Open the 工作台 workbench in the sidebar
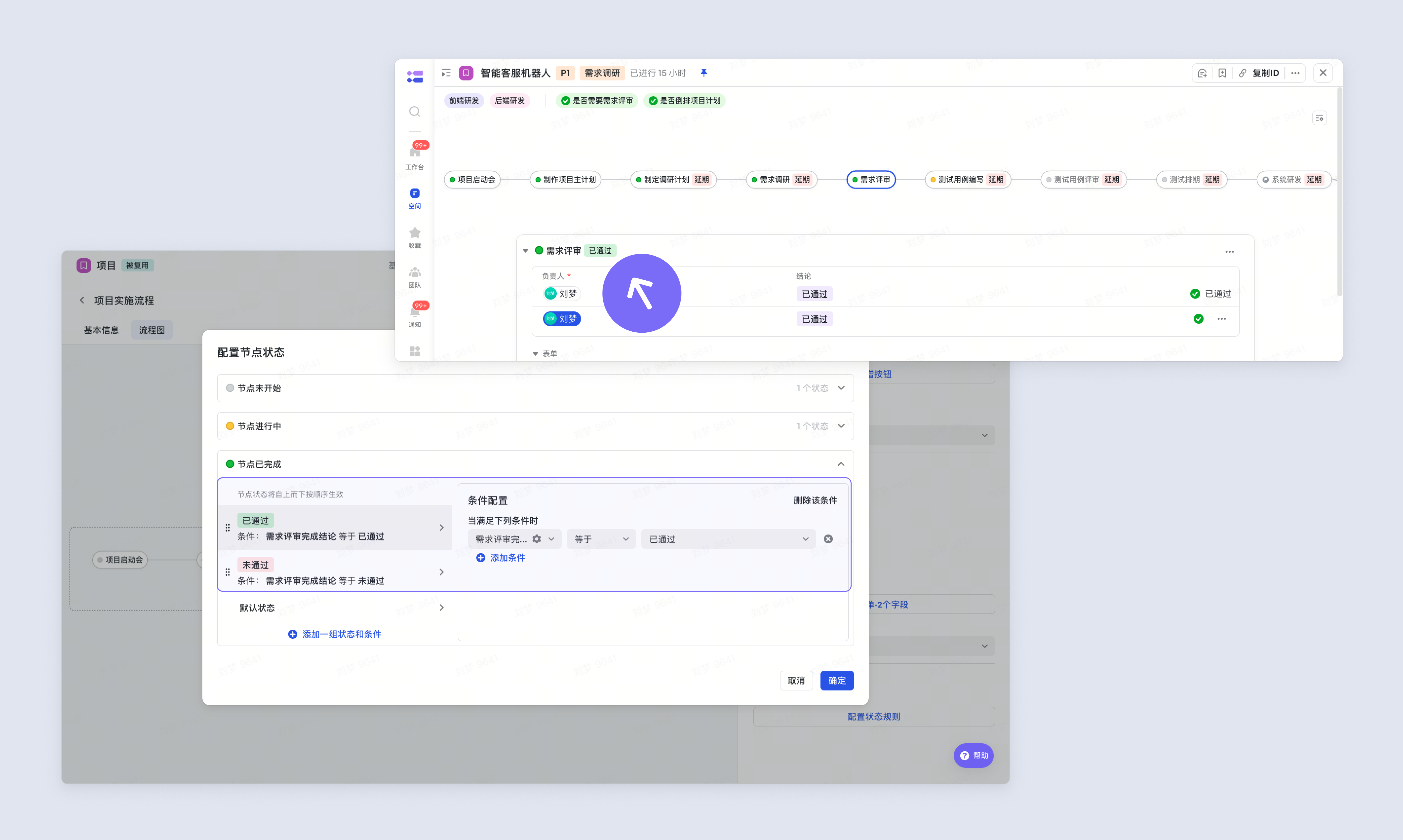 coord(414,157)
